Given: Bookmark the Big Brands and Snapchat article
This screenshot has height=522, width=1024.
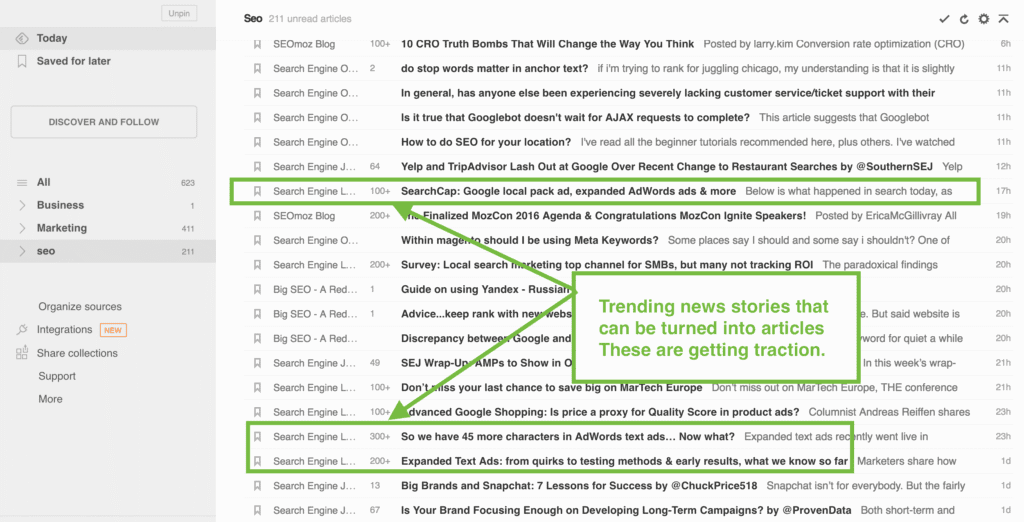Looking at the screenshot, I should click(257, 486).
